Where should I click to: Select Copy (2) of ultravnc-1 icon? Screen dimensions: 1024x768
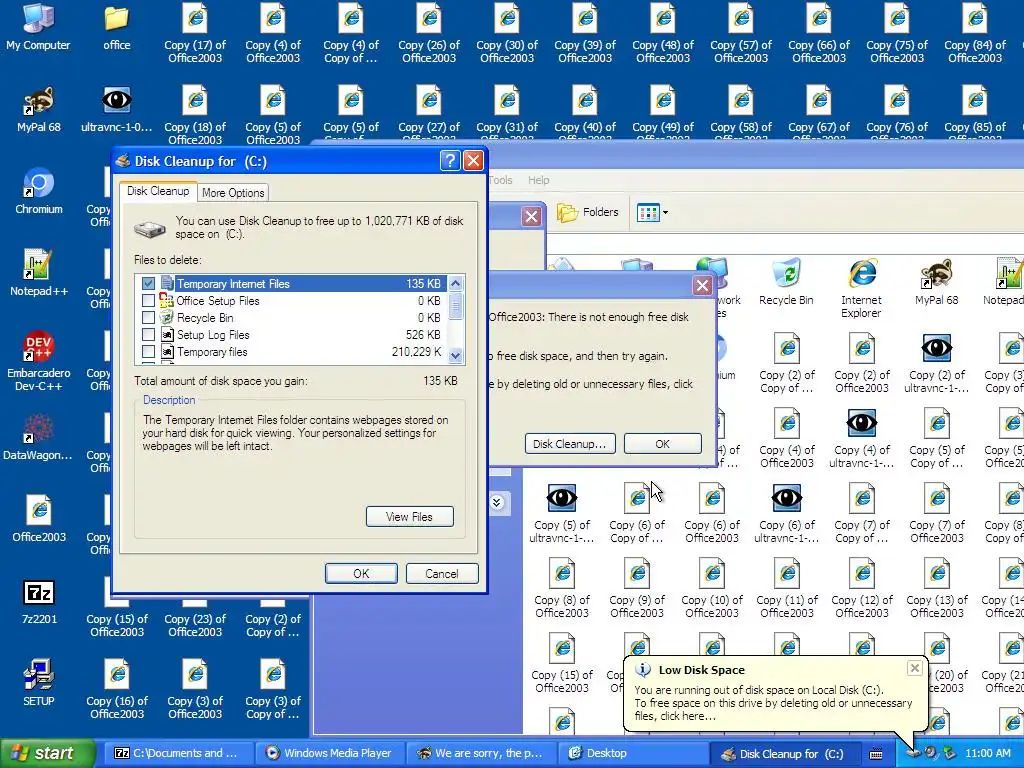936,364
